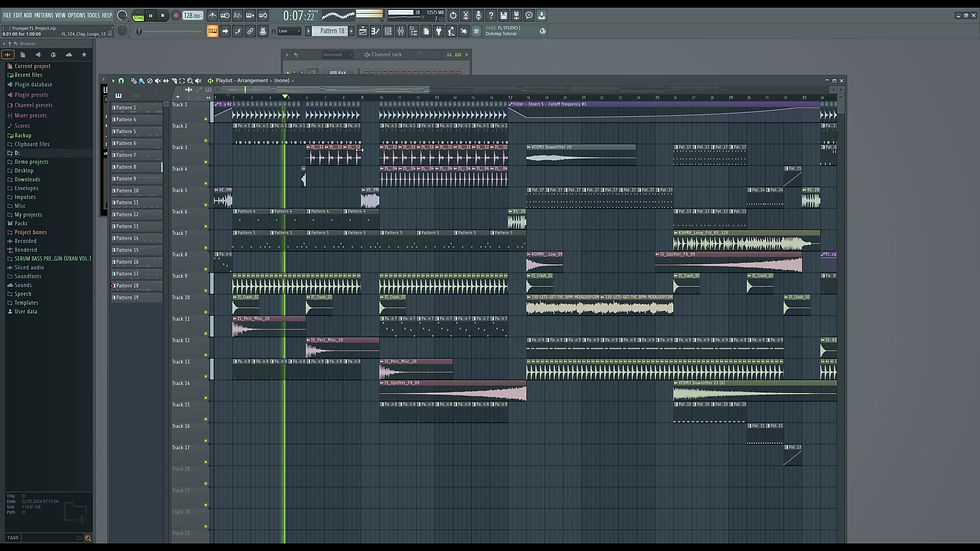Expand the Channel presets folder
980x551 pixels.
click(x=33, y=105)
